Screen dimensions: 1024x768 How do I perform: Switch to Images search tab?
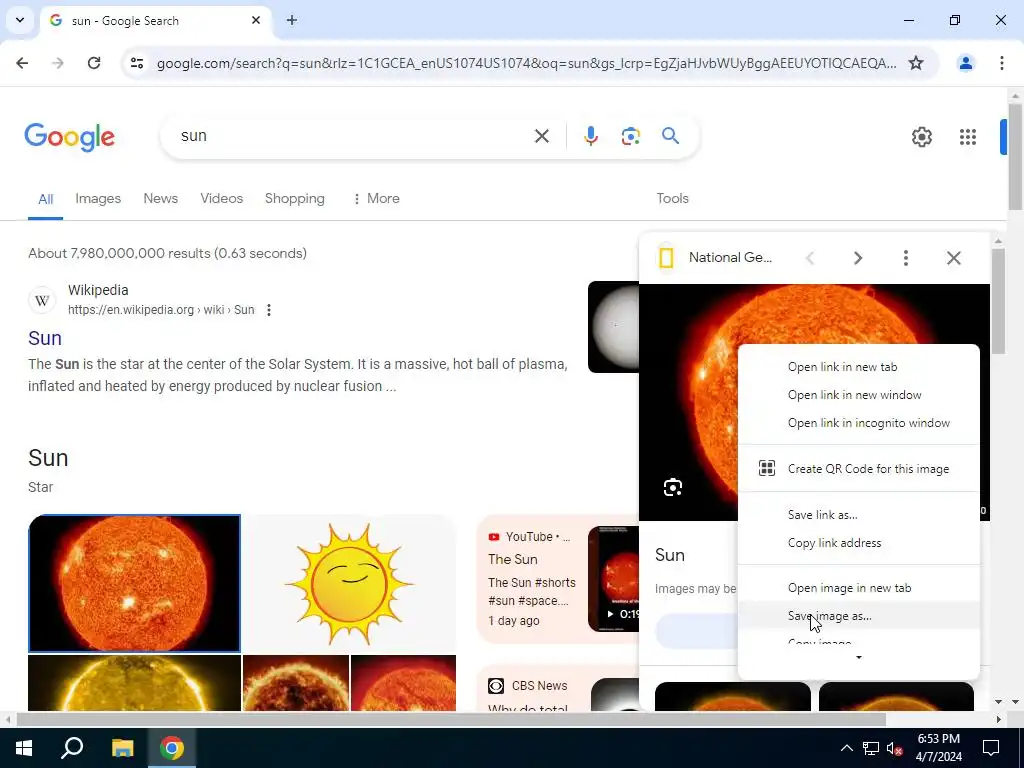tap(98, 199)
